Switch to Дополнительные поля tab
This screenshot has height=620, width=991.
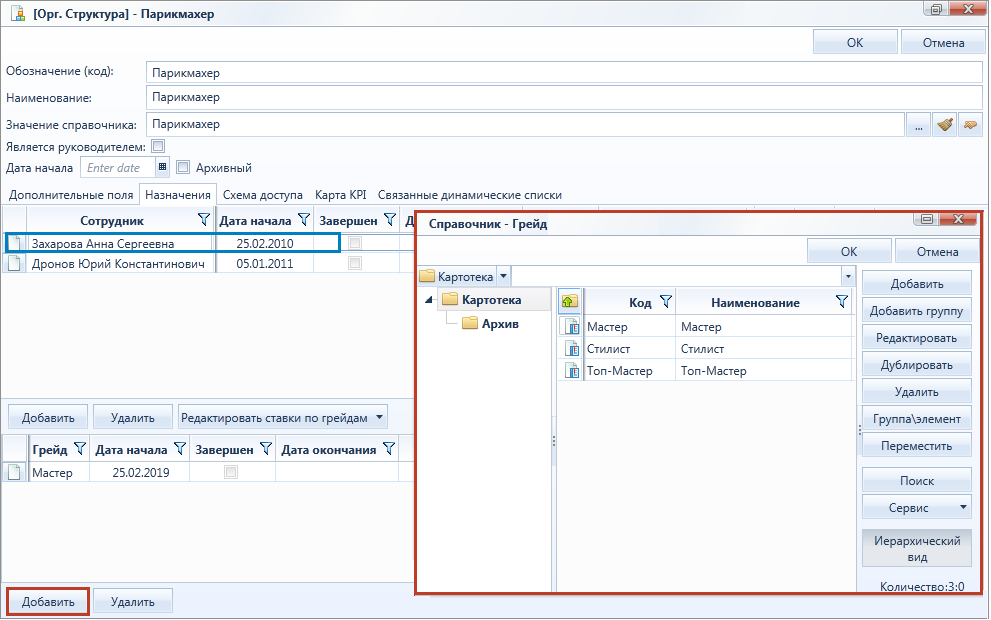(71, 195)
